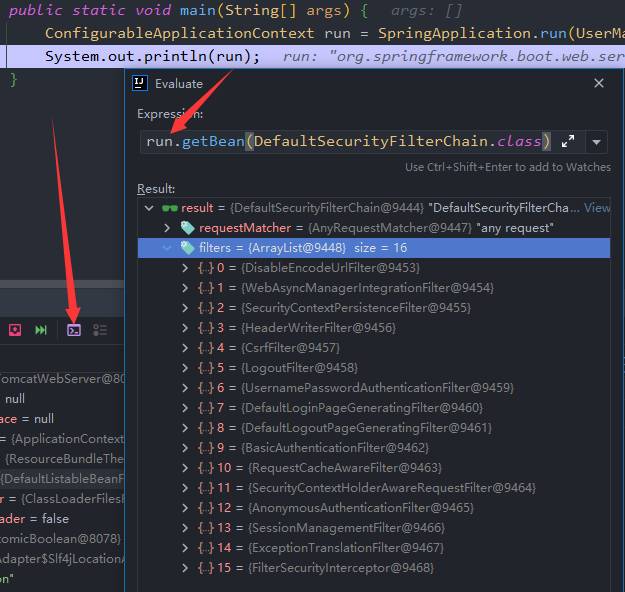This screenshot has height=592, width=625.
Task: Click the tag icon next to requestMatcher
Action: [x=187, y=228]
